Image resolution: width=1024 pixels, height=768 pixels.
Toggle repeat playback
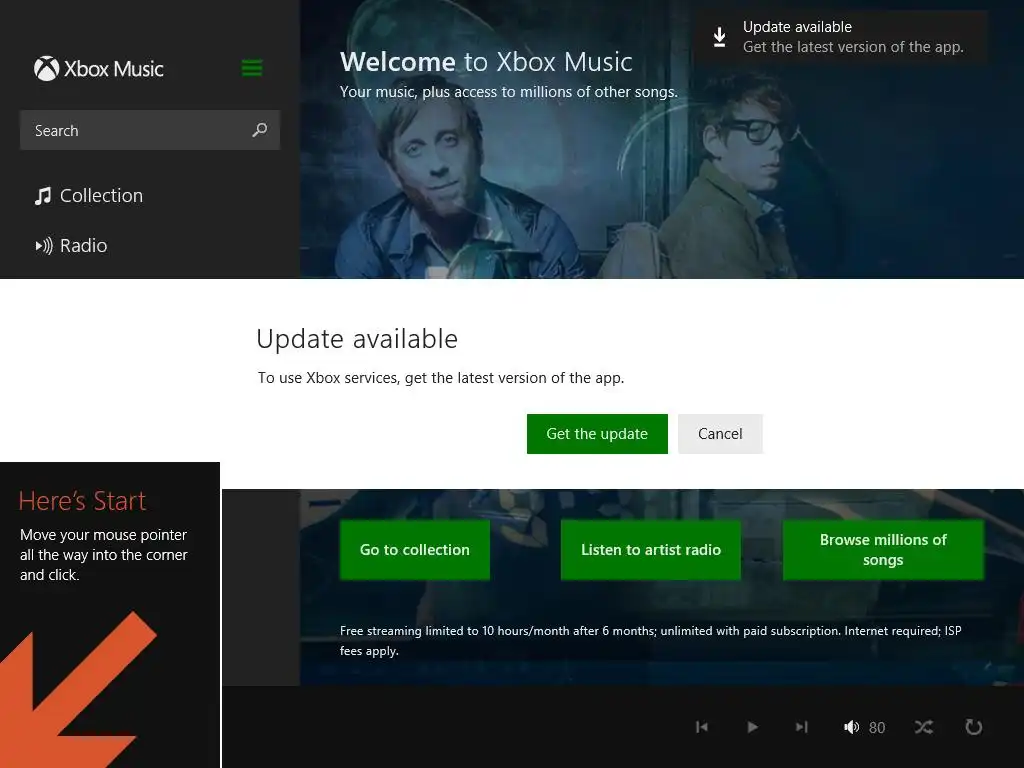974,727
